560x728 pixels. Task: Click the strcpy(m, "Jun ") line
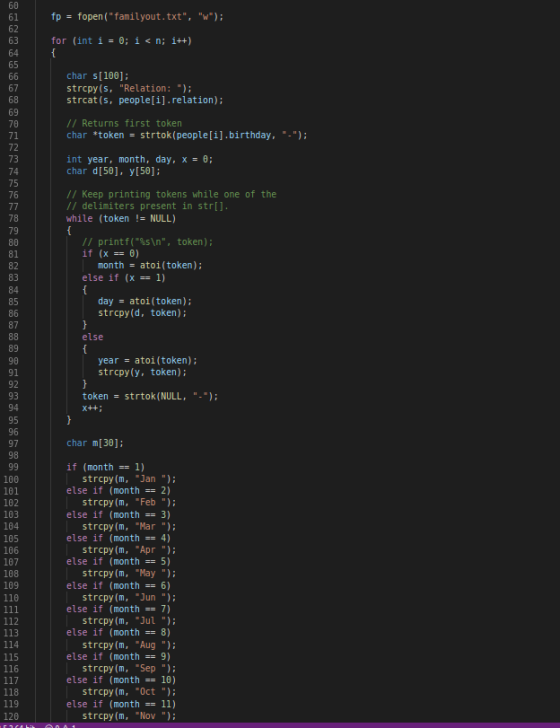click(x=129, y=598)
